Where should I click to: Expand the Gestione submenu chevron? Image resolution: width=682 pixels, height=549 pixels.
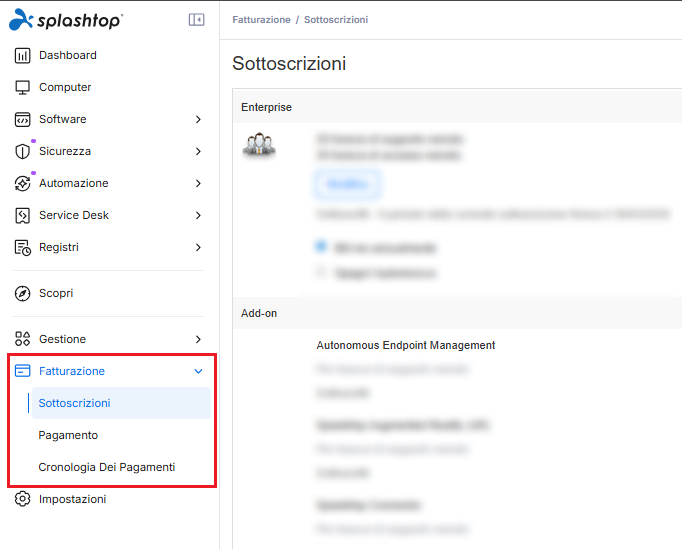pyautogui.click(x=198, y=339)
